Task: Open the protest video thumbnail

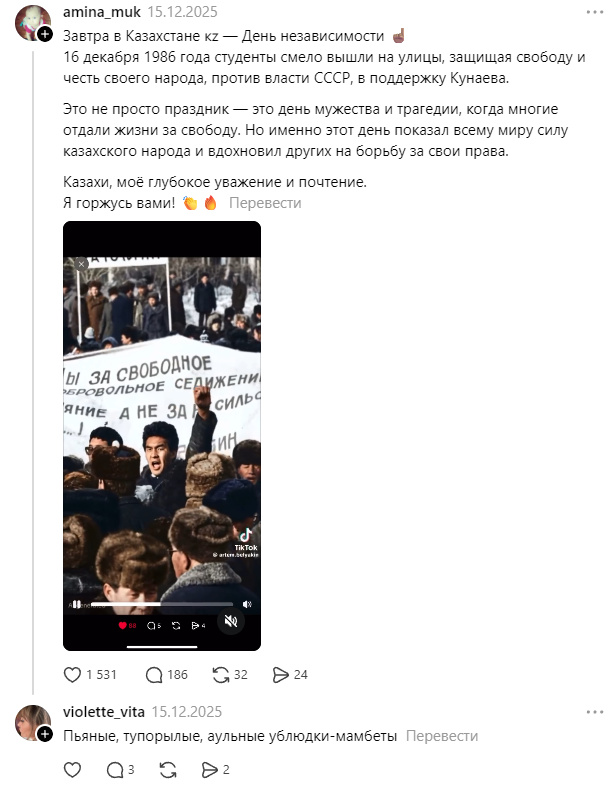Action: pyautogui.click(x=162, y=436)
